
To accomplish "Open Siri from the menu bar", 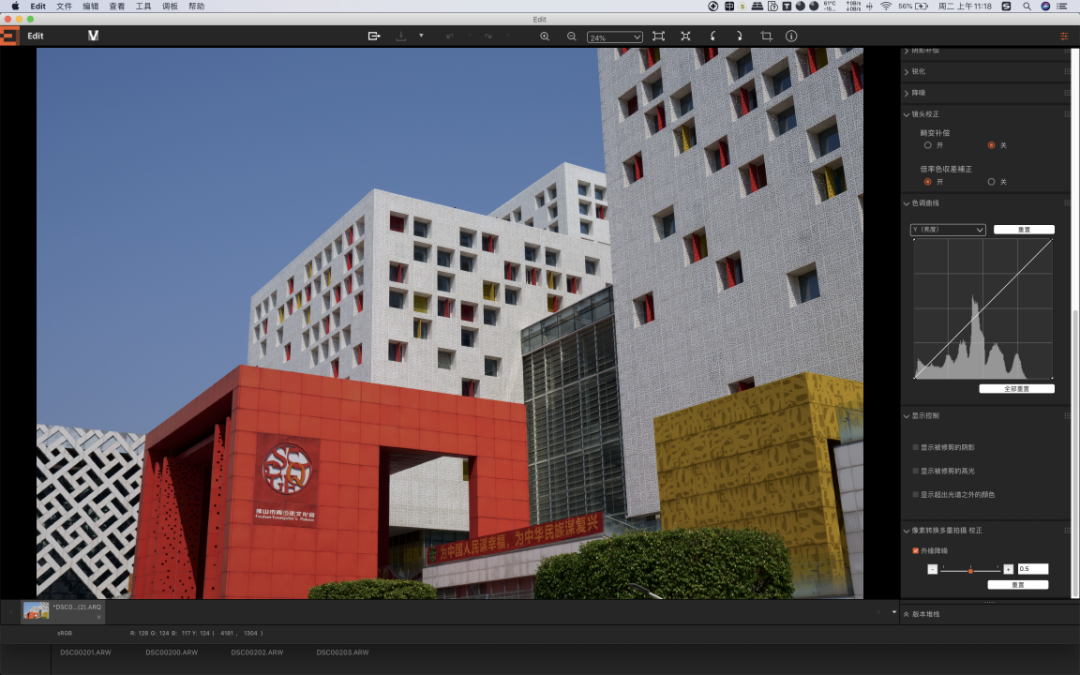I will click(x=1046, y=6).
